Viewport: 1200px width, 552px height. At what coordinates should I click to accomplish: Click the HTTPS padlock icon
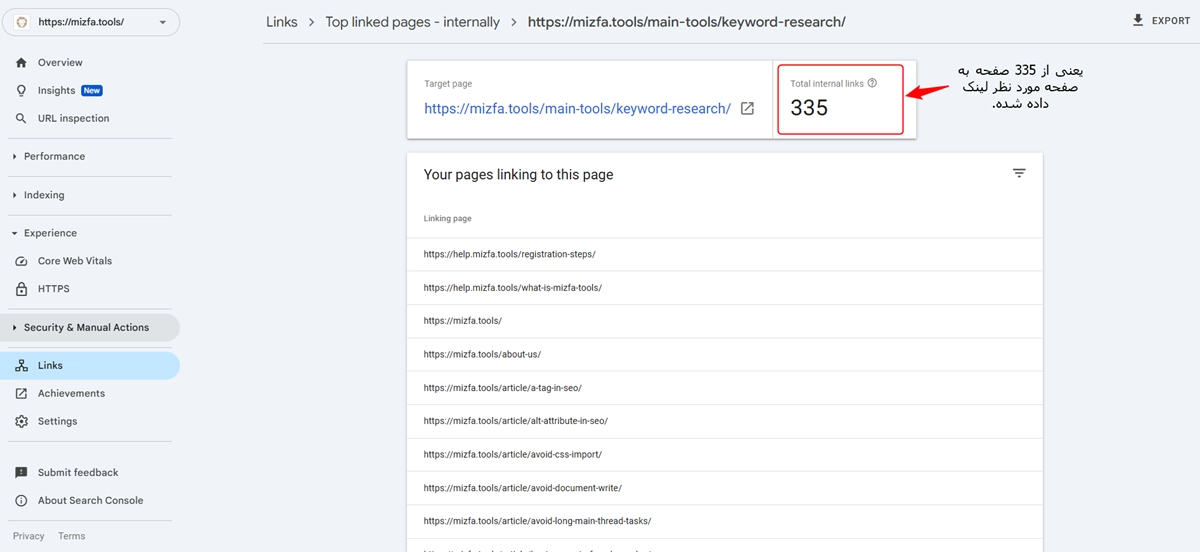tap(21, 289)
